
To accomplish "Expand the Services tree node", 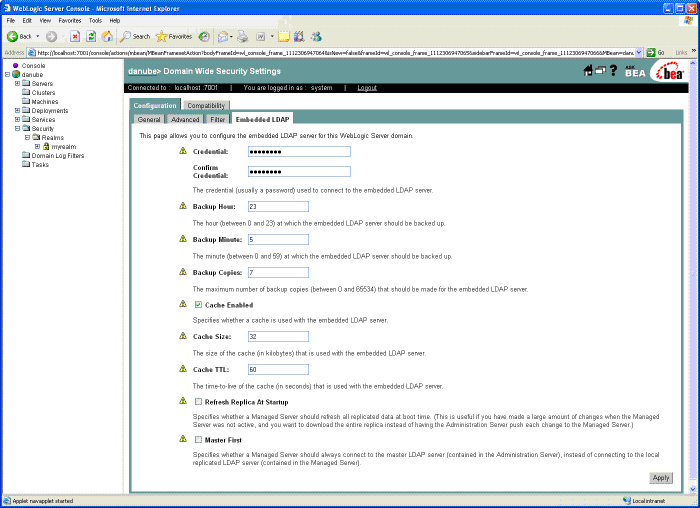I will coord(17,119).
